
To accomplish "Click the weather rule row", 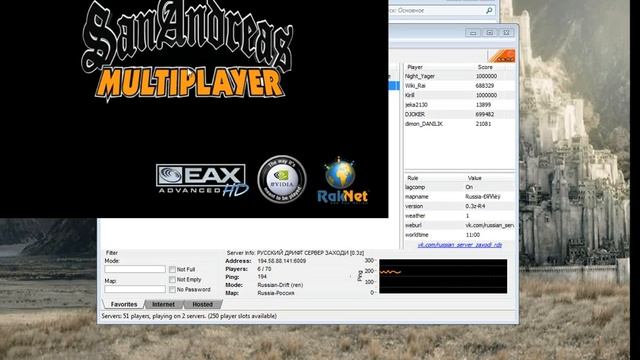I will tap(460, 216).
